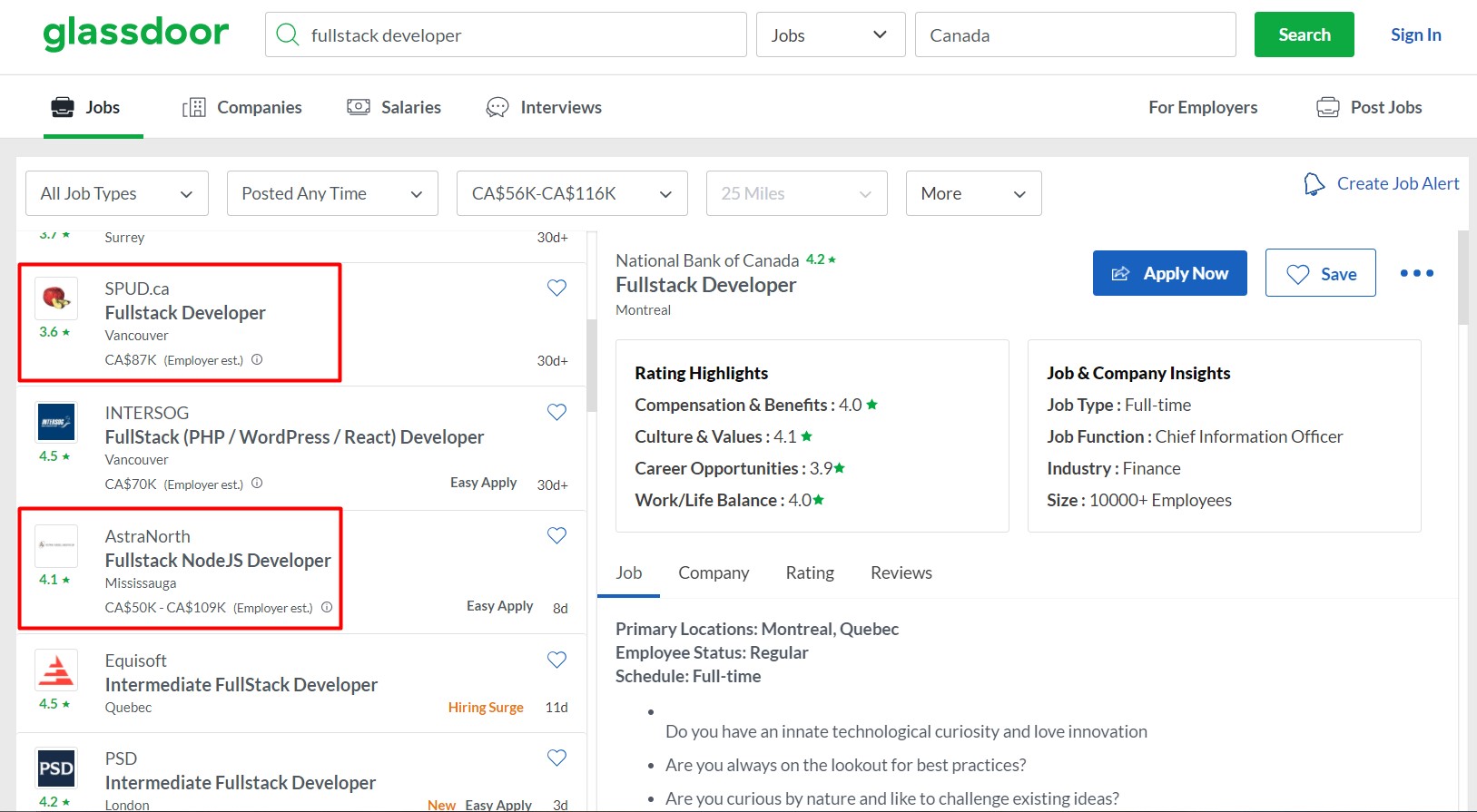Click Easy Apply on the AstraNorth listing
Viewport: 1477px width, 812px height.
[500, 606]
